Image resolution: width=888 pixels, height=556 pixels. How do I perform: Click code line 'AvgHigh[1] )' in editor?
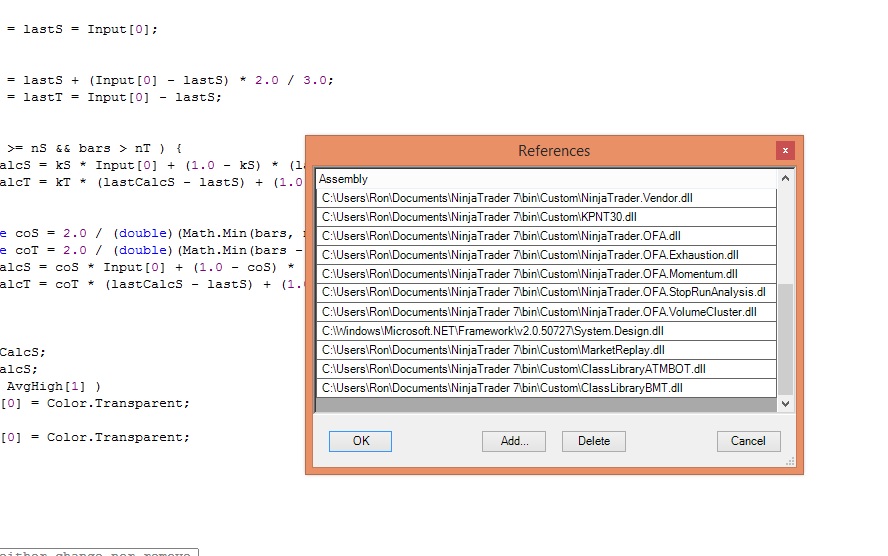point(53,386)
